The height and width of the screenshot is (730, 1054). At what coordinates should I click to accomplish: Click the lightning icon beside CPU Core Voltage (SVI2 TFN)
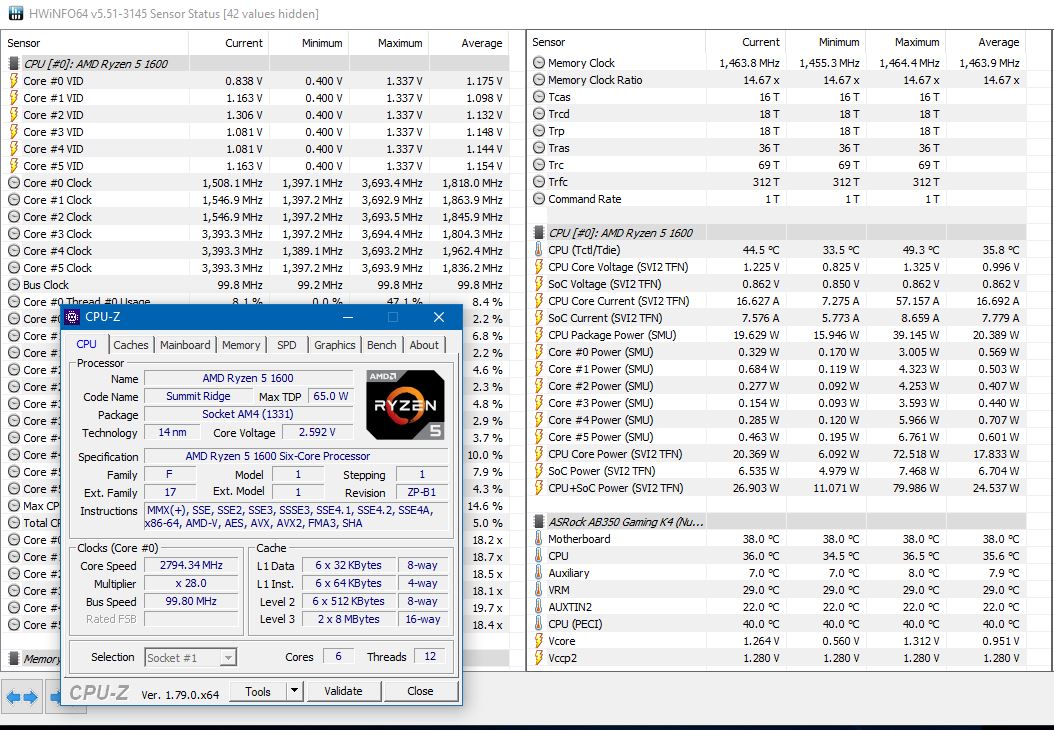point(538,267)
